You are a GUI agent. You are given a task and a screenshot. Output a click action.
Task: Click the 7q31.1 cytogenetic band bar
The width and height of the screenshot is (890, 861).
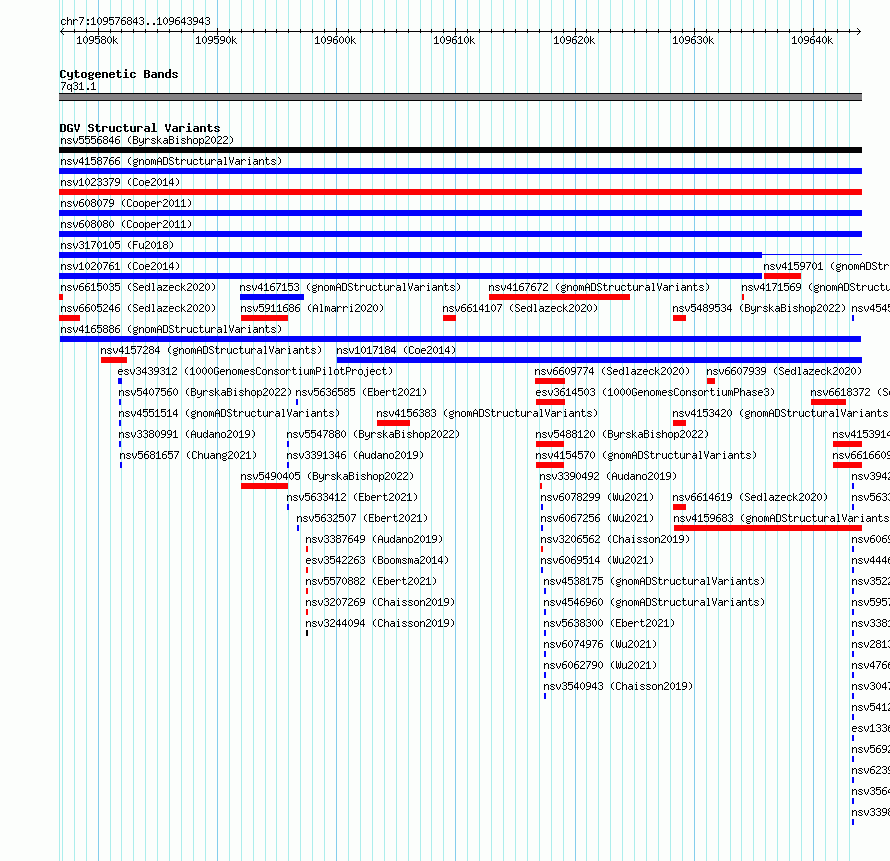point(460,98)
